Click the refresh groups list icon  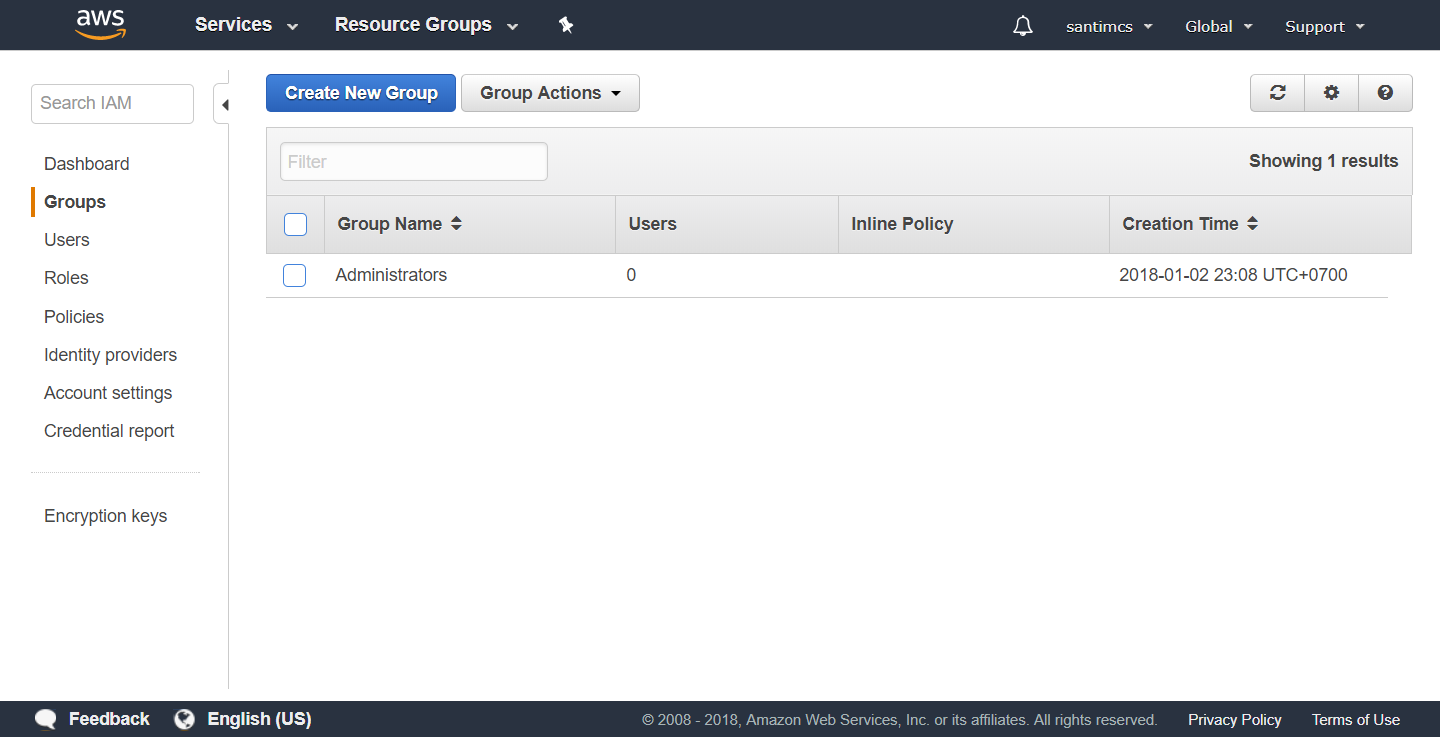click(1277, 93)
